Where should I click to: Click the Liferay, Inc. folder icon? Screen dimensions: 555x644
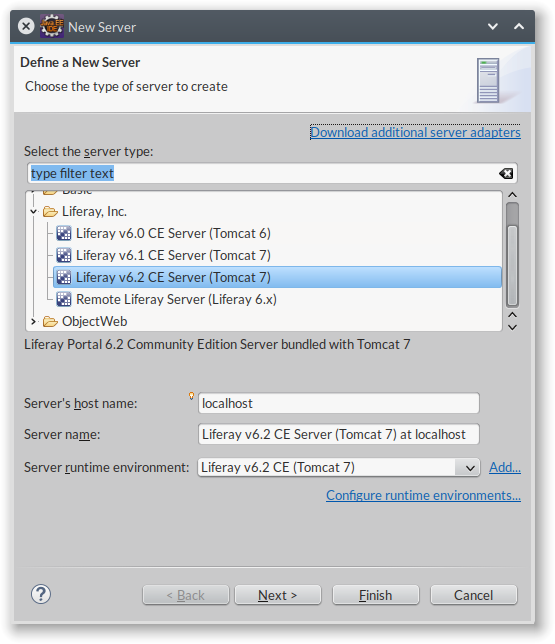click(50, 212)
